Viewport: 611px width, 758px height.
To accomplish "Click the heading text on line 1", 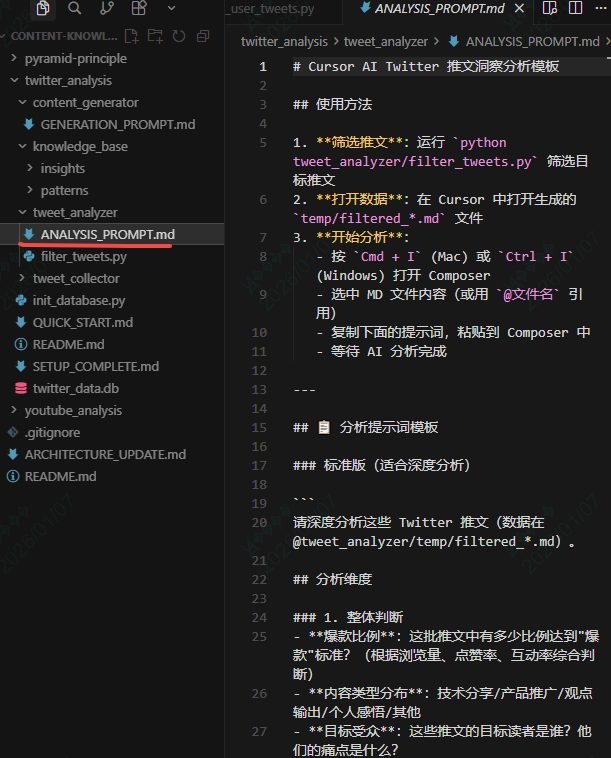I will 426,66.
